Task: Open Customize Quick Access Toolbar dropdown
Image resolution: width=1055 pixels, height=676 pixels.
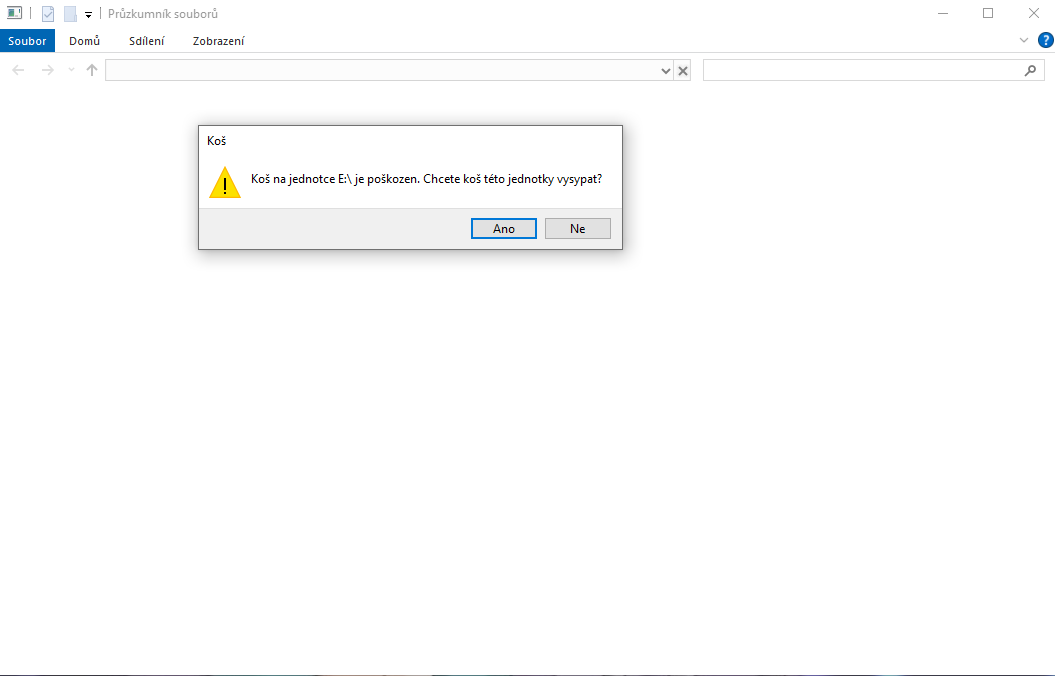Action: [88, 14]
